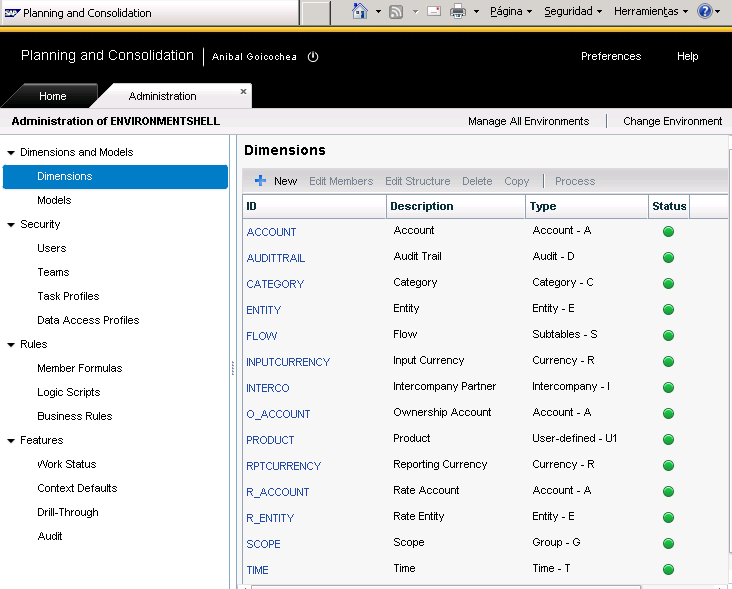
Task: Click the IE Home icon
Action: pyautogui.click(x=360, y=12)
